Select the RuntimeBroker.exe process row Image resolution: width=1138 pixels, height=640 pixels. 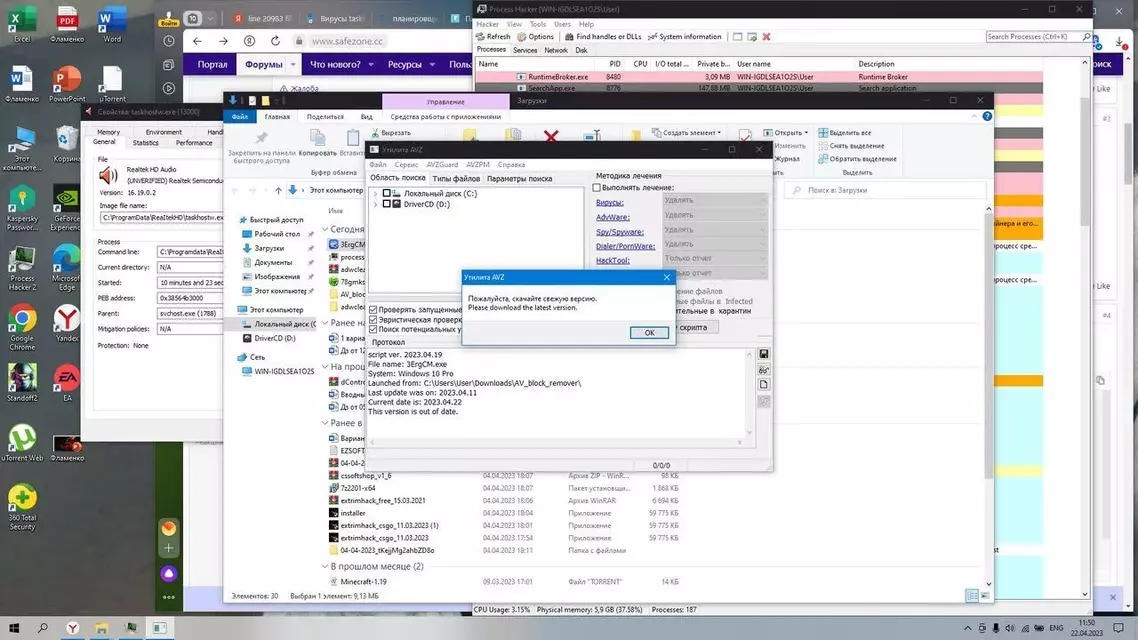(759, 76)
